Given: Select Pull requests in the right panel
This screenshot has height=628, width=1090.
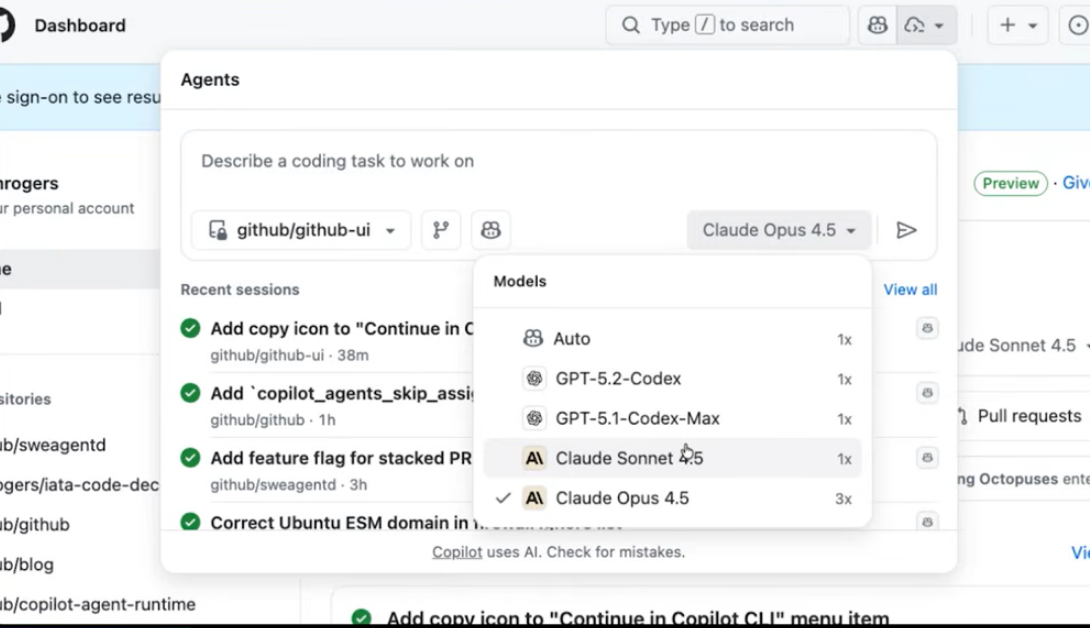Looking at the screenshot, I should 1030,416.
